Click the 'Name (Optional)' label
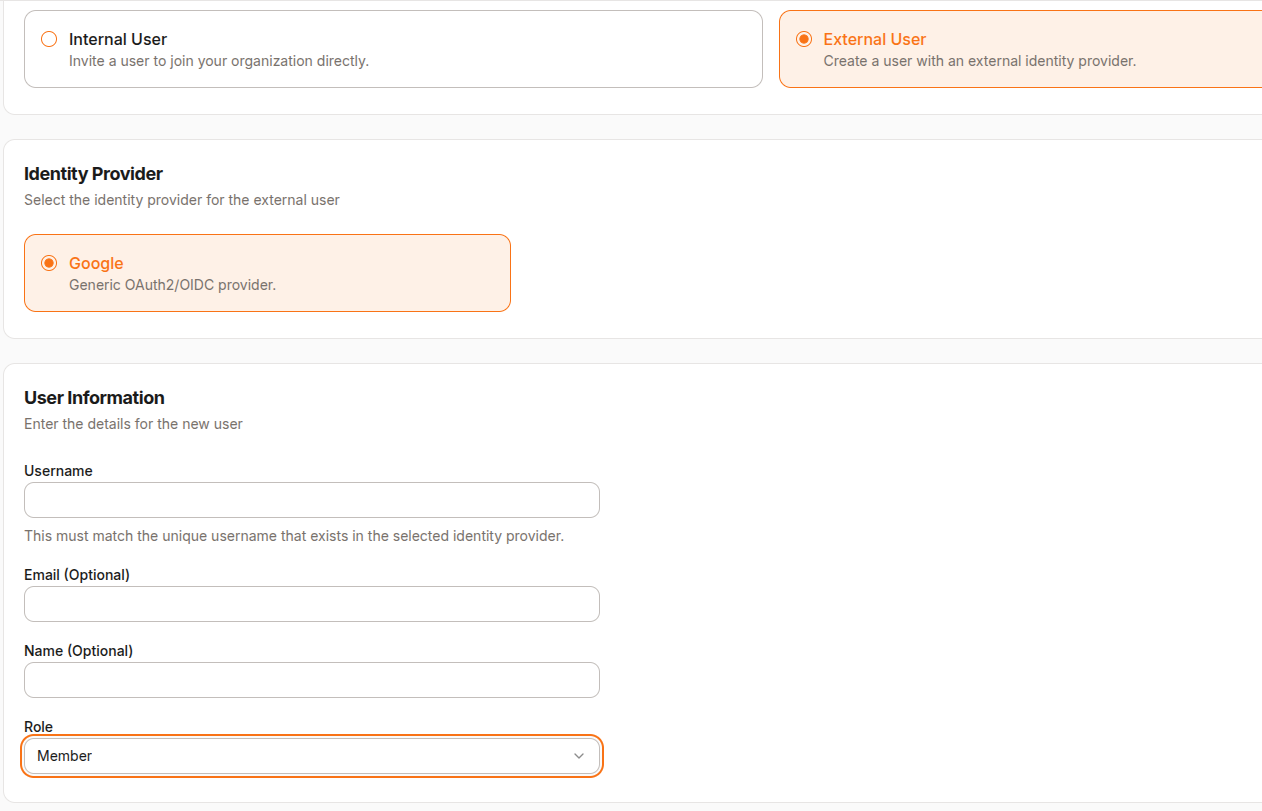Image resolution: width=1262 pixels, height=811 pixels. [x=78, y=651]
